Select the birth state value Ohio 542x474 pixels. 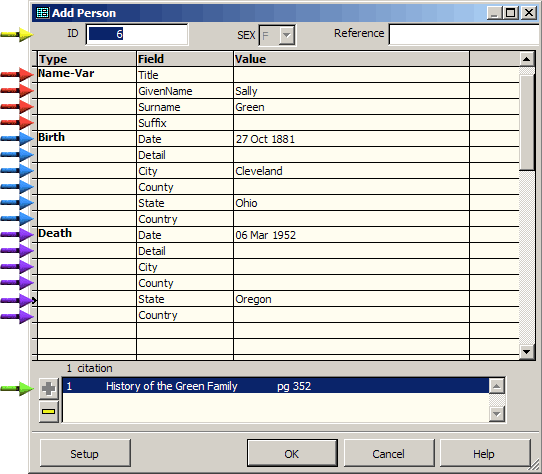tap(352, 203)
